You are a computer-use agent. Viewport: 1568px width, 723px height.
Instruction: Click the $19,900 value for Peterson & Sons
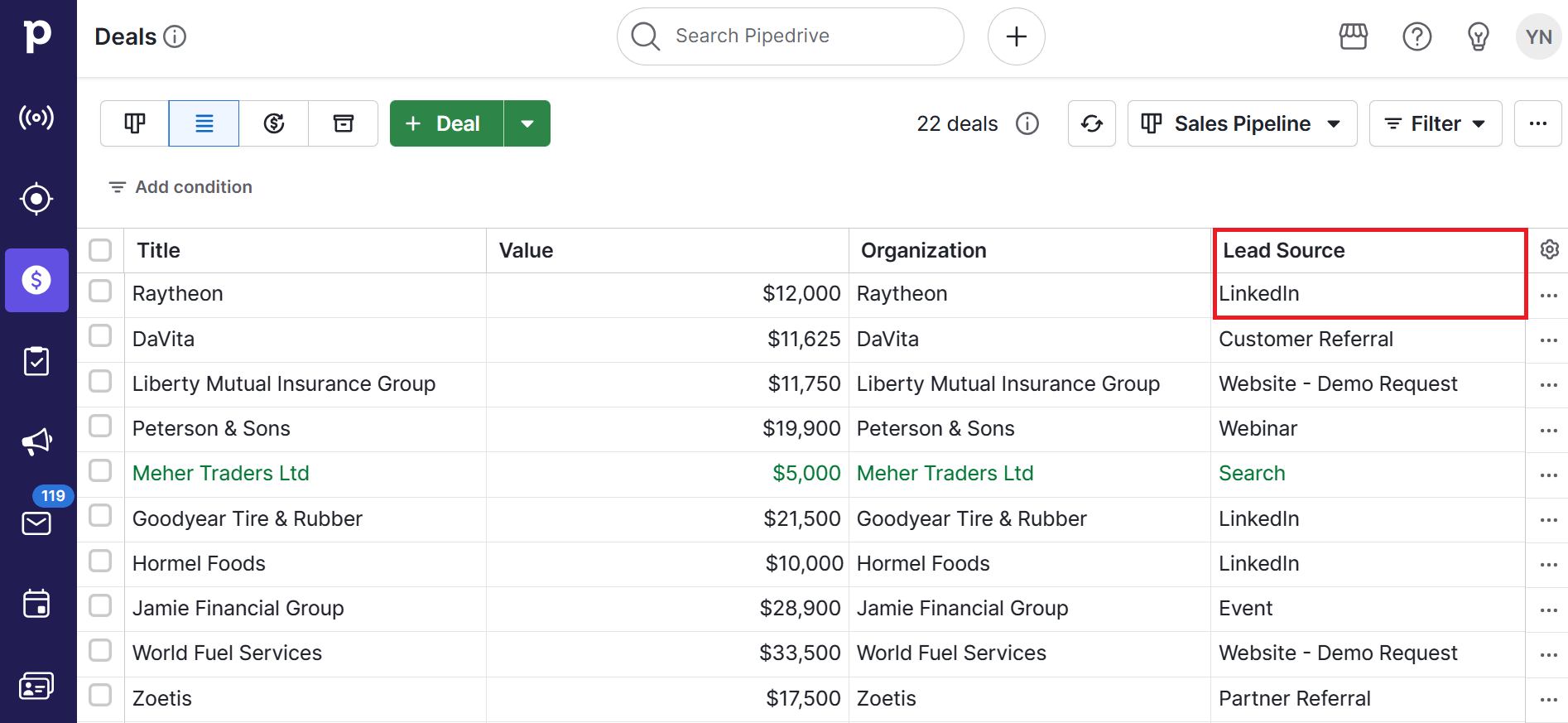click(801, 428)
